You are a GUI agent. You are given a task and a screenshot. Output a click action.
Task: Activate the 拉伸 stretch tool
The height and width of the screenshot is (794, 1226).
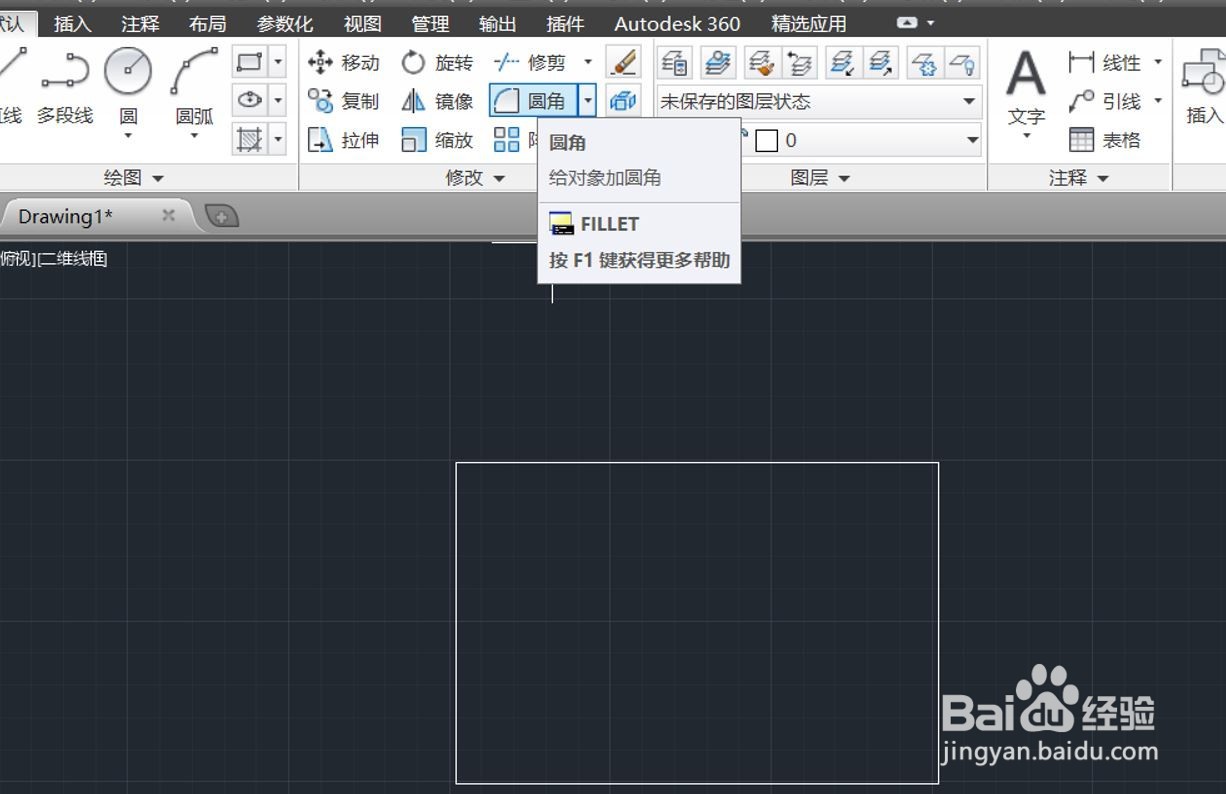pos(344,140)
